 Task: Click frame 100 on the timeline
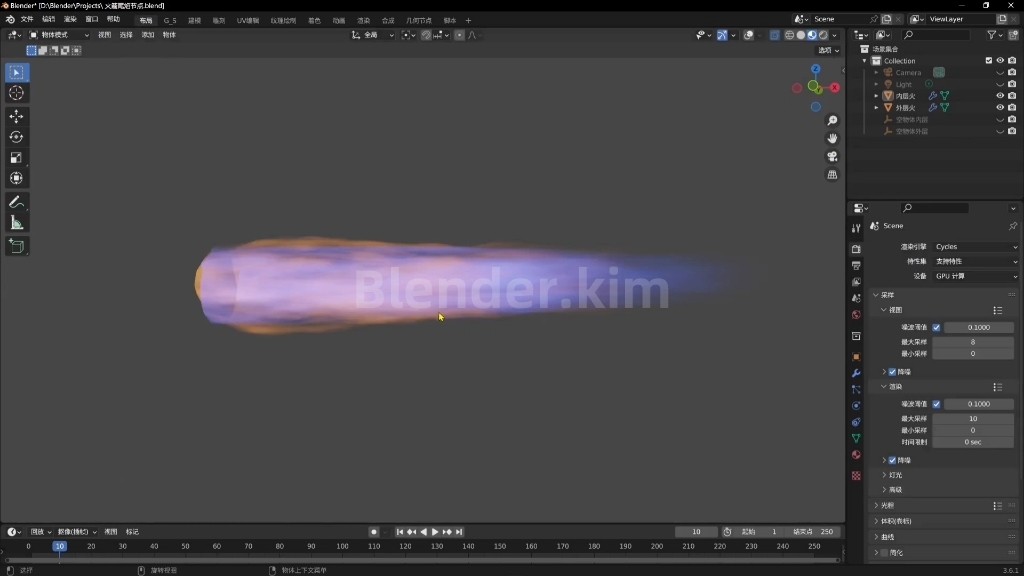coord(342,547)
